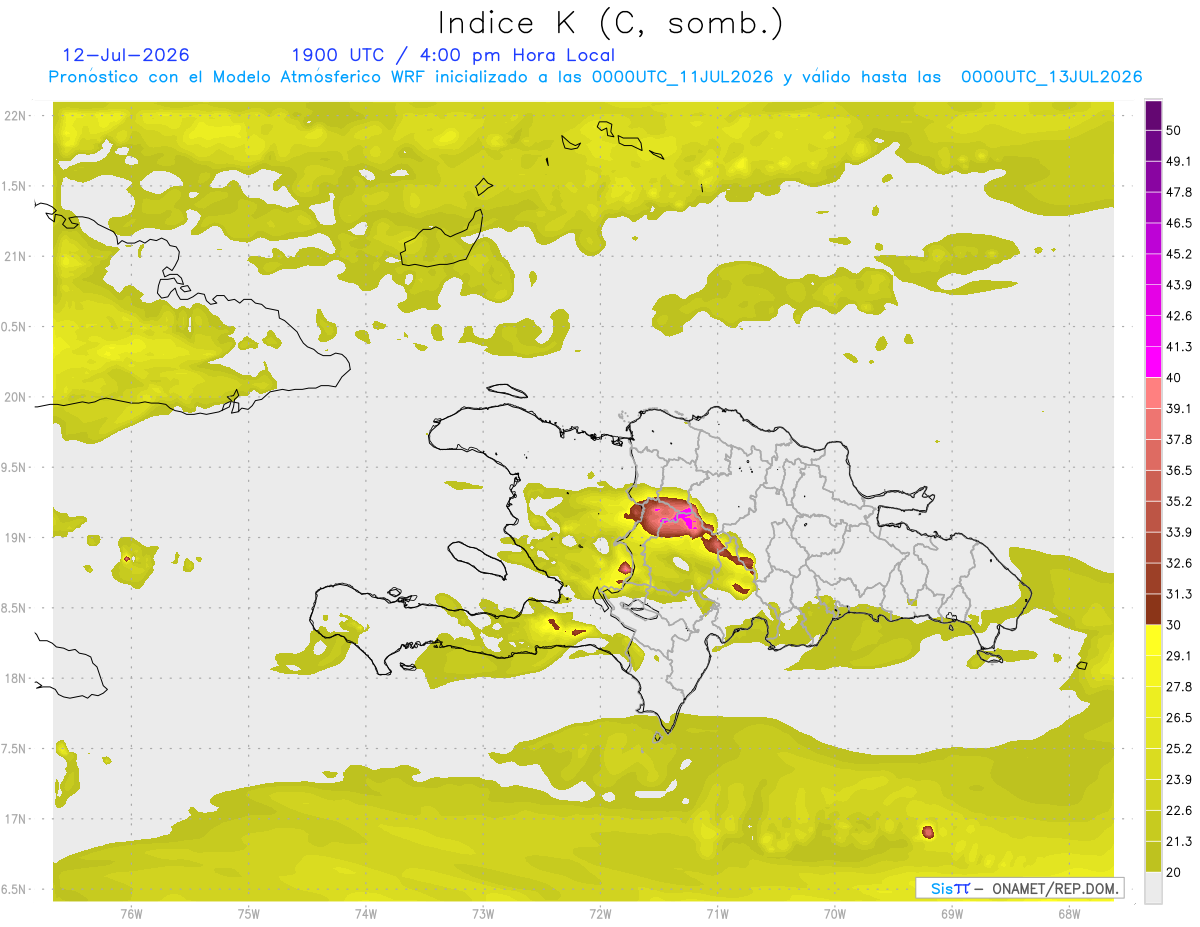Viewport: 1200px width, 927px height.
Task: Click the colorbar value "37.8"
Action: [1179, 440]
